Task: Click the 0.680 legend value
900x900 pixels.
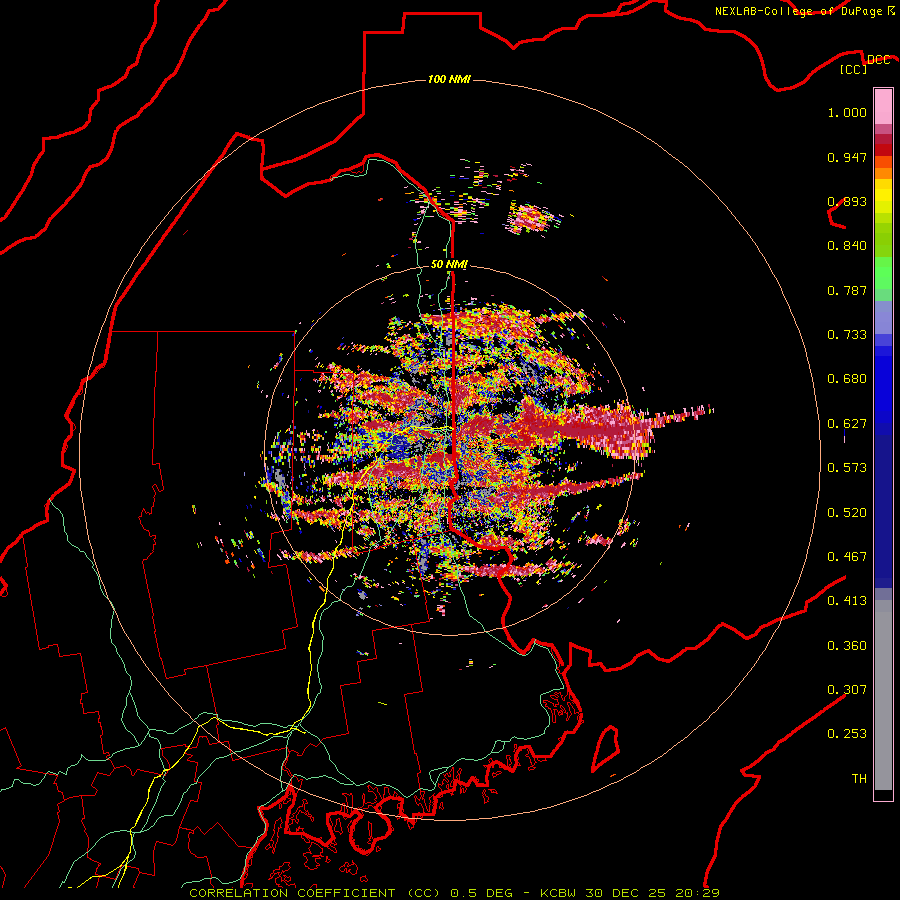Action: point(847,379)
